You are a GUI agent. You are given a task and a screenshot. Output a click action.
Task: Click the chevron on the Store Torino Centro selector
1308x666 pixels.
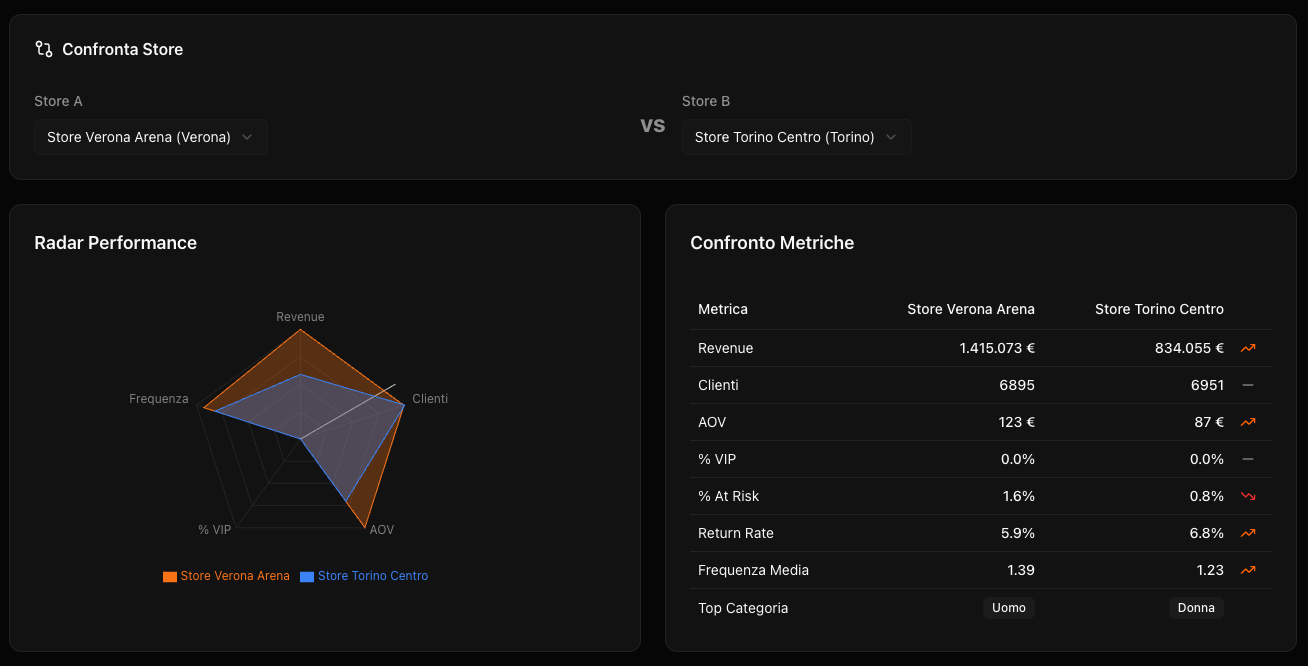pyautogui.click(x=890, y=137)
